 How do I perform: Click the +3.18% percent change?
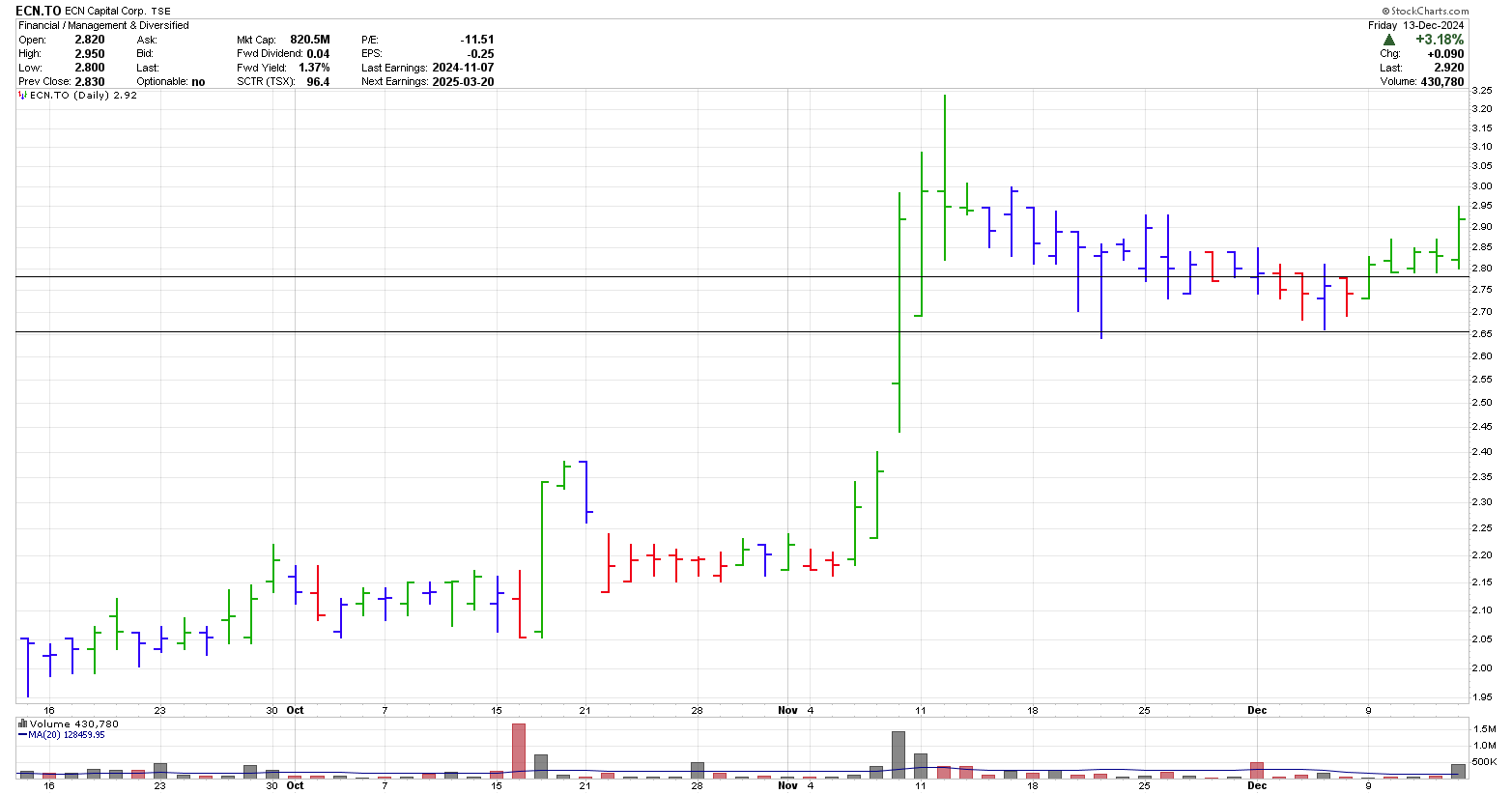1440,40
